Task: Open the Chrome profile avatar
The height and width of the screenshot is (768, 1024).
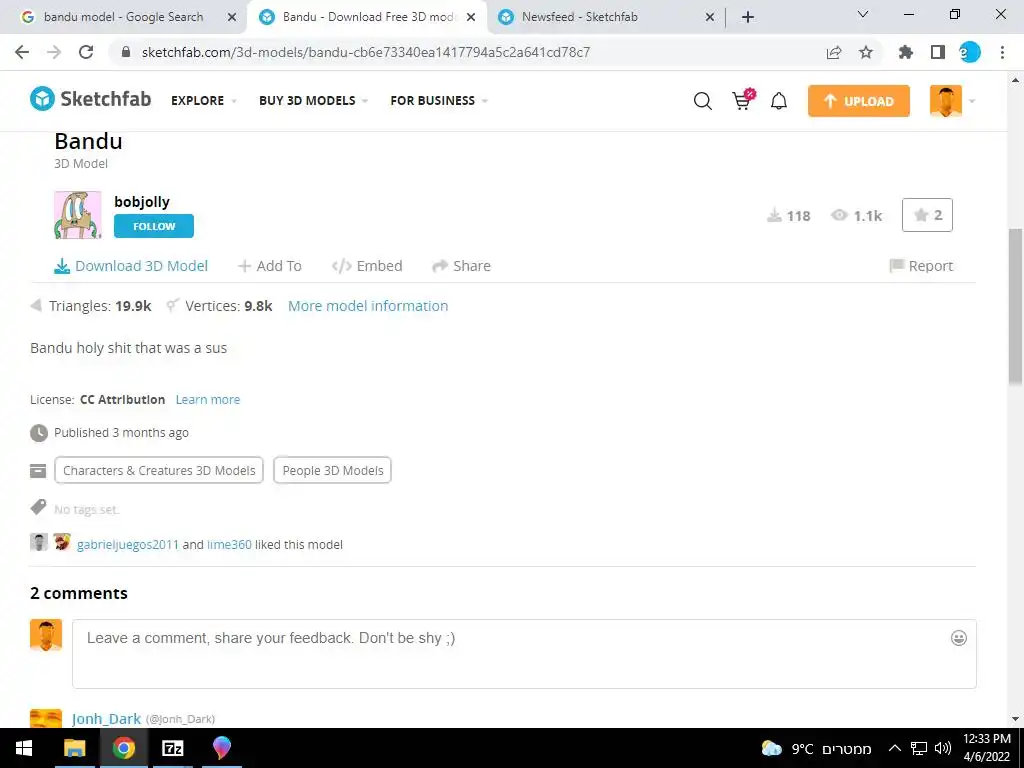Action: 970,52
